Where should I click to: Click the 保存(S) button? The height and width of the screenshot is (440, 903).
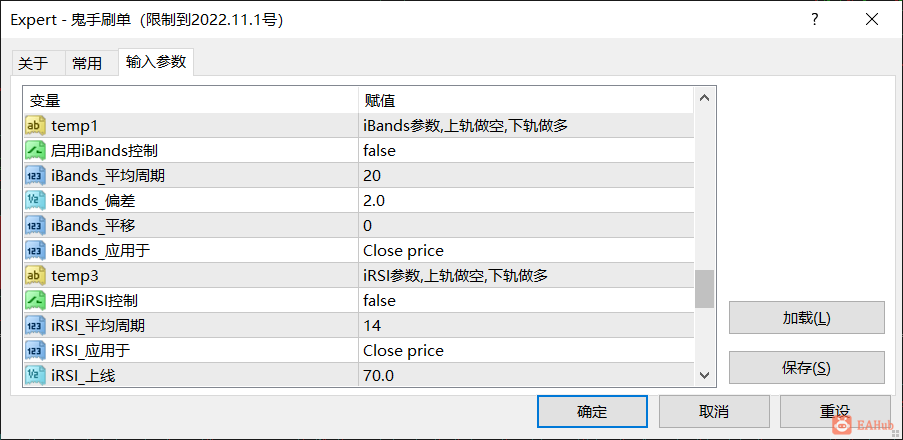click(x=806, y=367)
